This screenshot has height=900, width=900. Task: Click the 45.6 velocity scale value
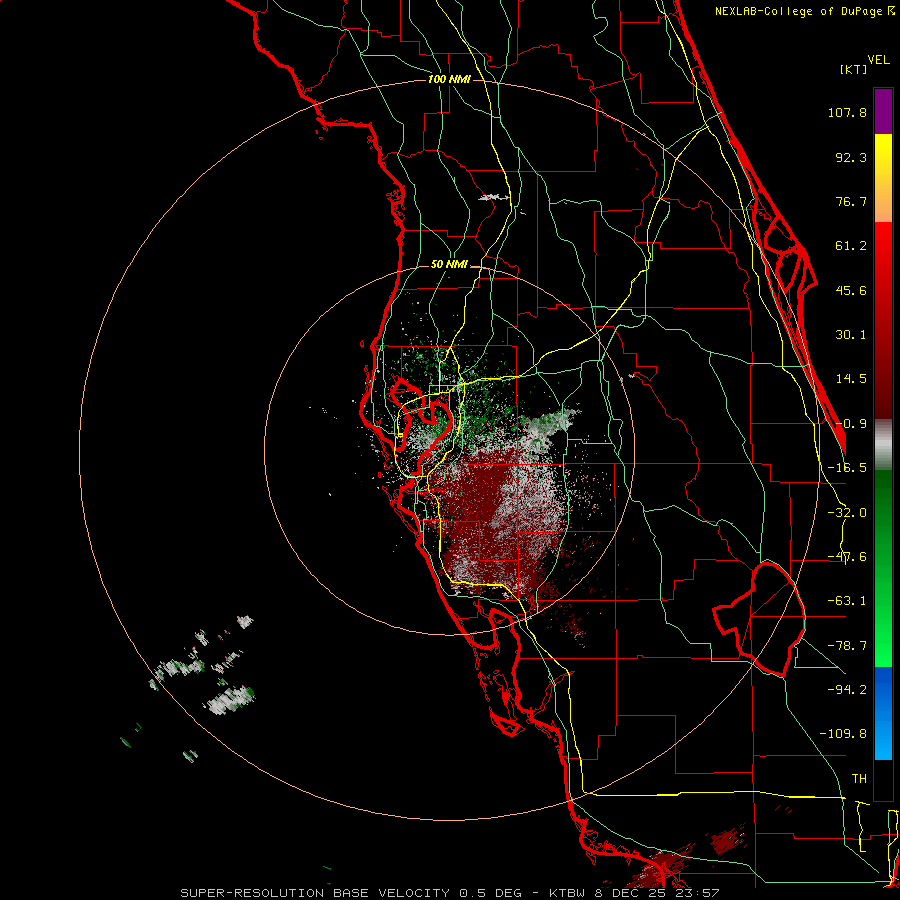[x=851, y=290]
